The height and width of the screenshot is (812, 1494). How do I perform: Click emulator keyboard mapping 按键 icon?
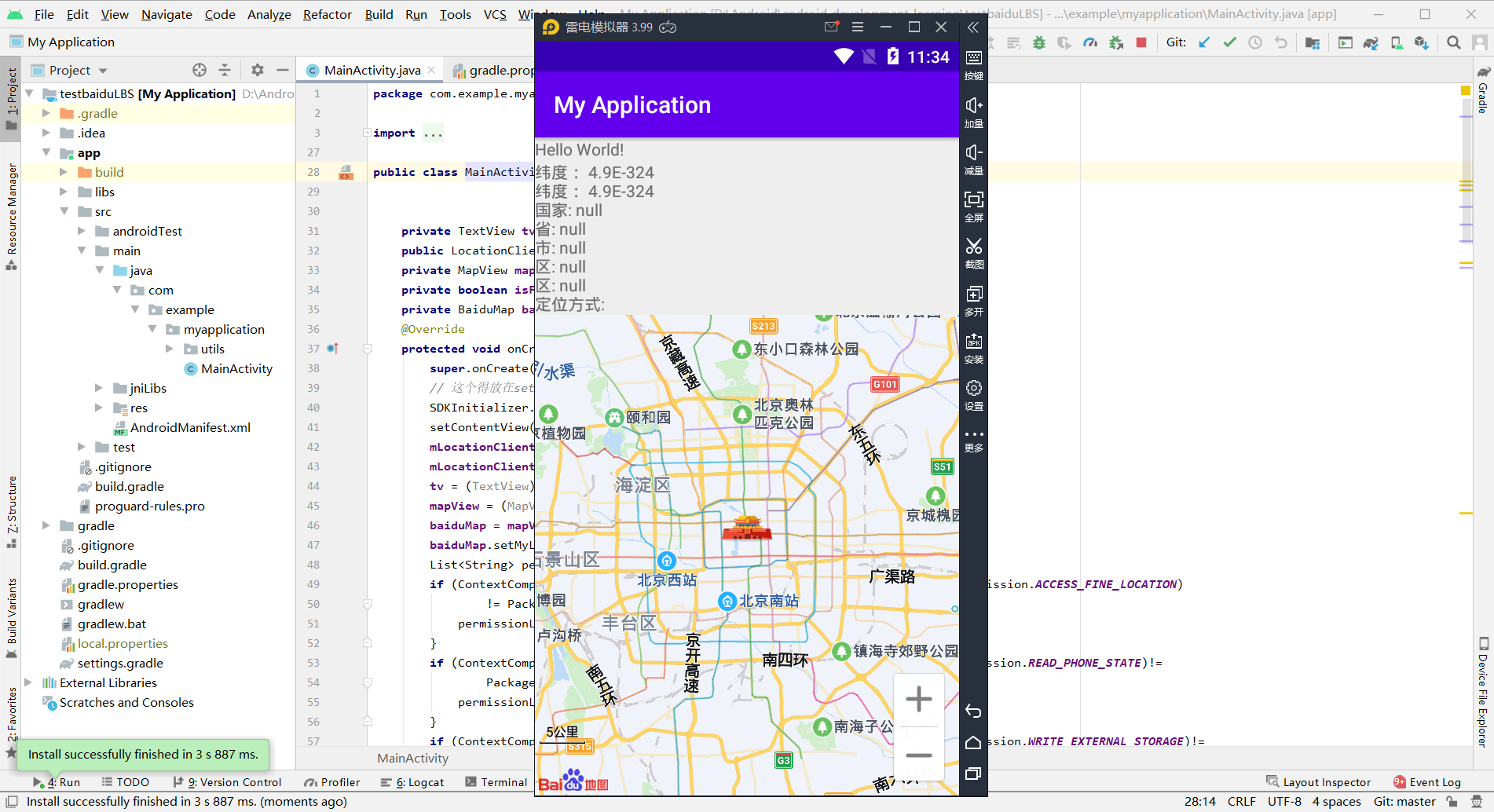click(974, 64)
